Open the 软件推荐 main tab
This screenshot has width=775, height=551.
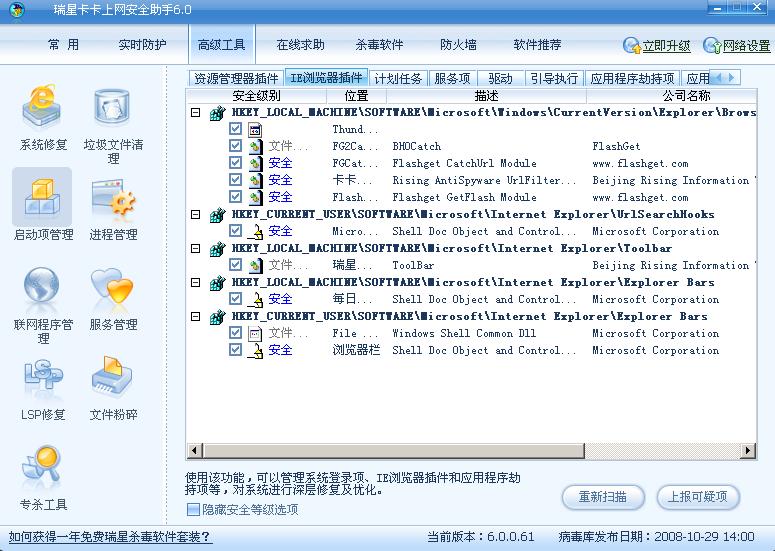pos(537,45)
